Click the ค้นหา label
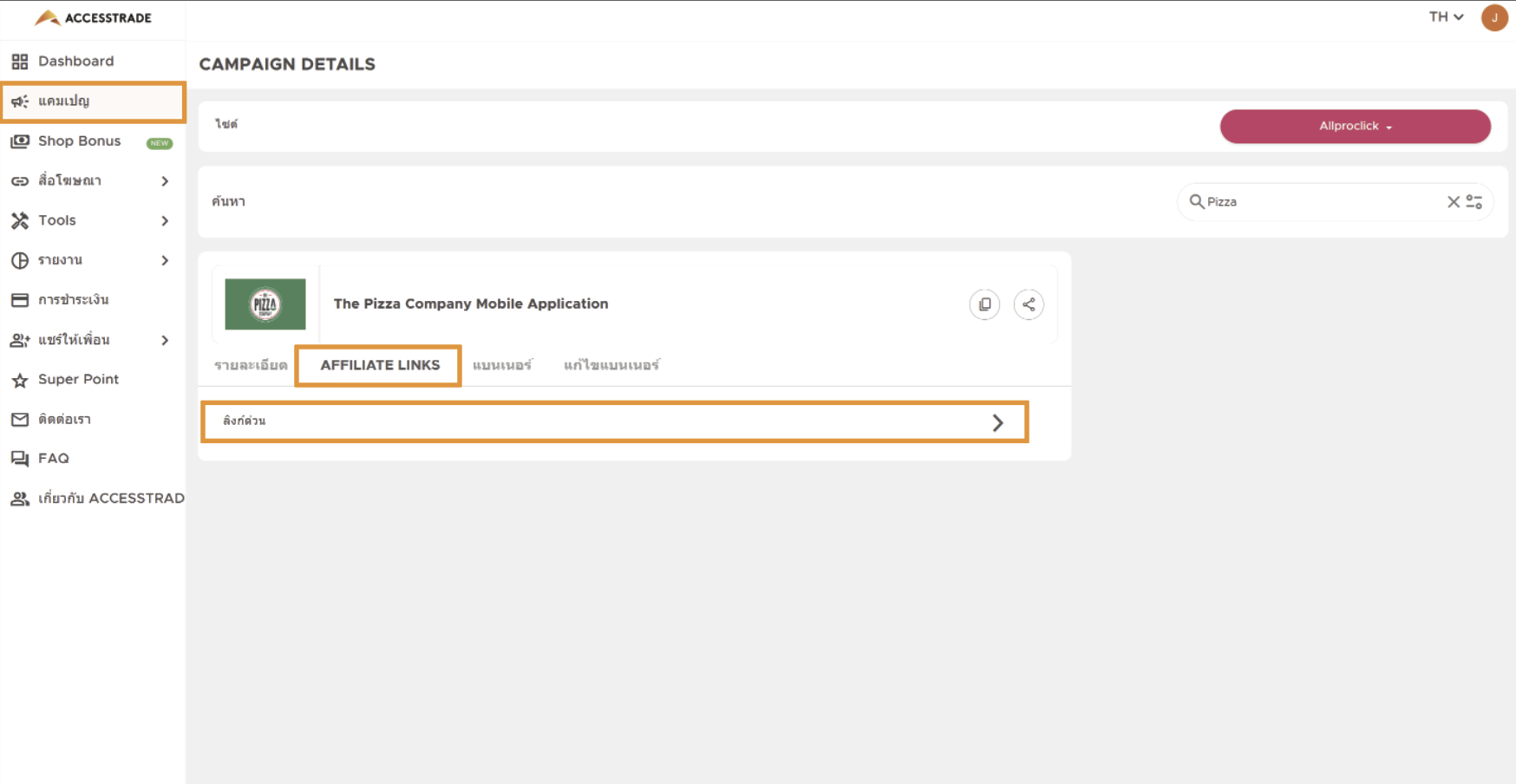 [229, 202]
